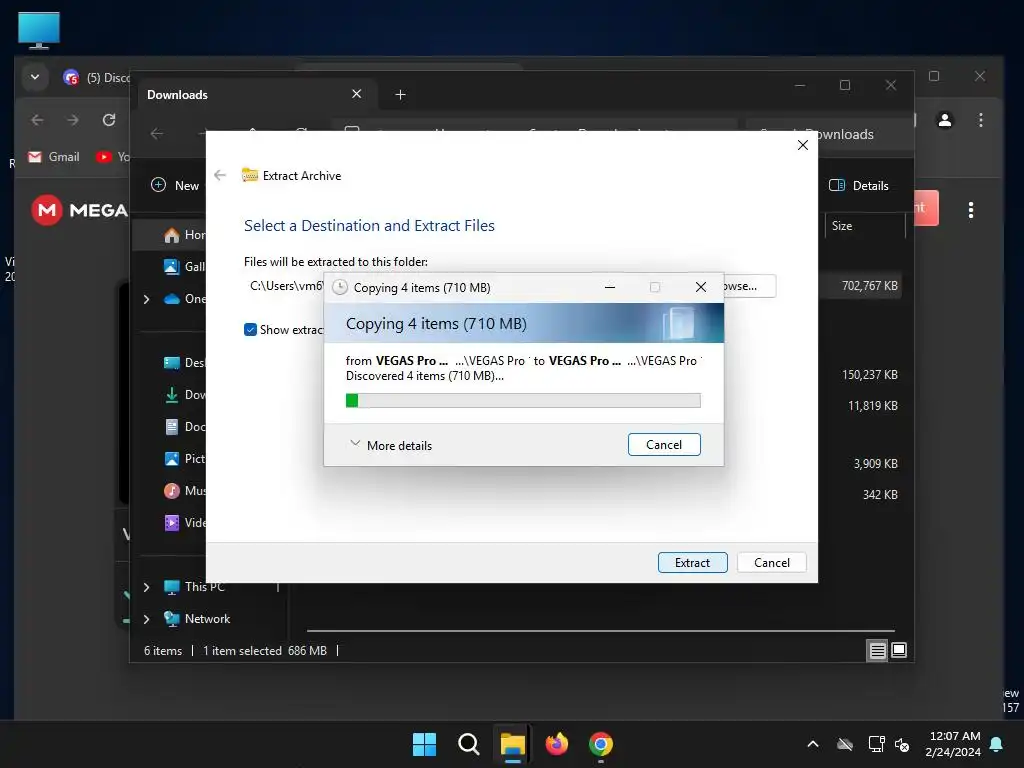Image resolution: width=1024 pixels, height=768 pixels.
Task: Open Chrome from the taskbar
Action: click(x=600, y=744)
